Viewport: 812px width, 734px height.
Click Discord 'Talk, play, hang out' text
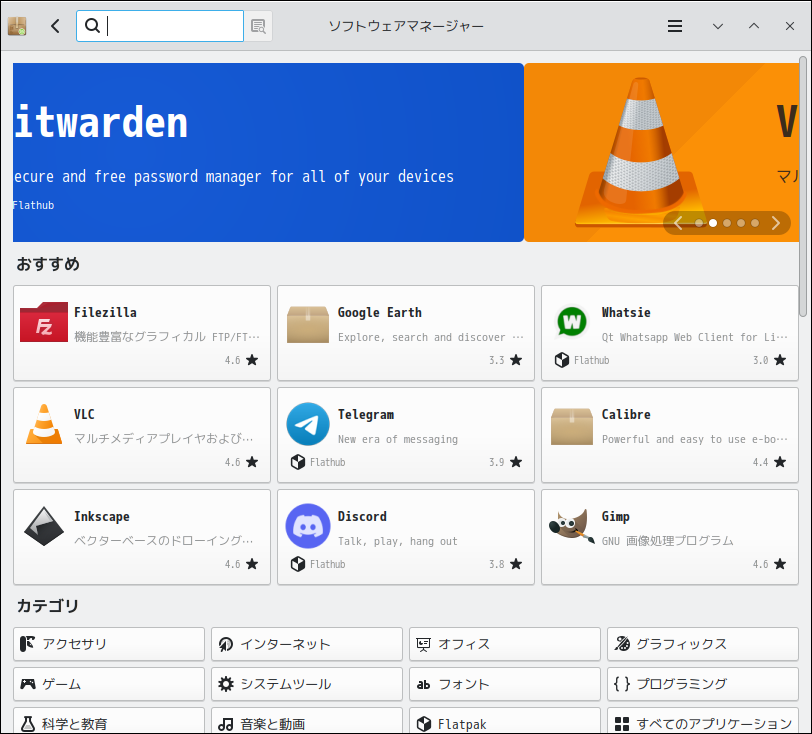click(x=398, y=541)
